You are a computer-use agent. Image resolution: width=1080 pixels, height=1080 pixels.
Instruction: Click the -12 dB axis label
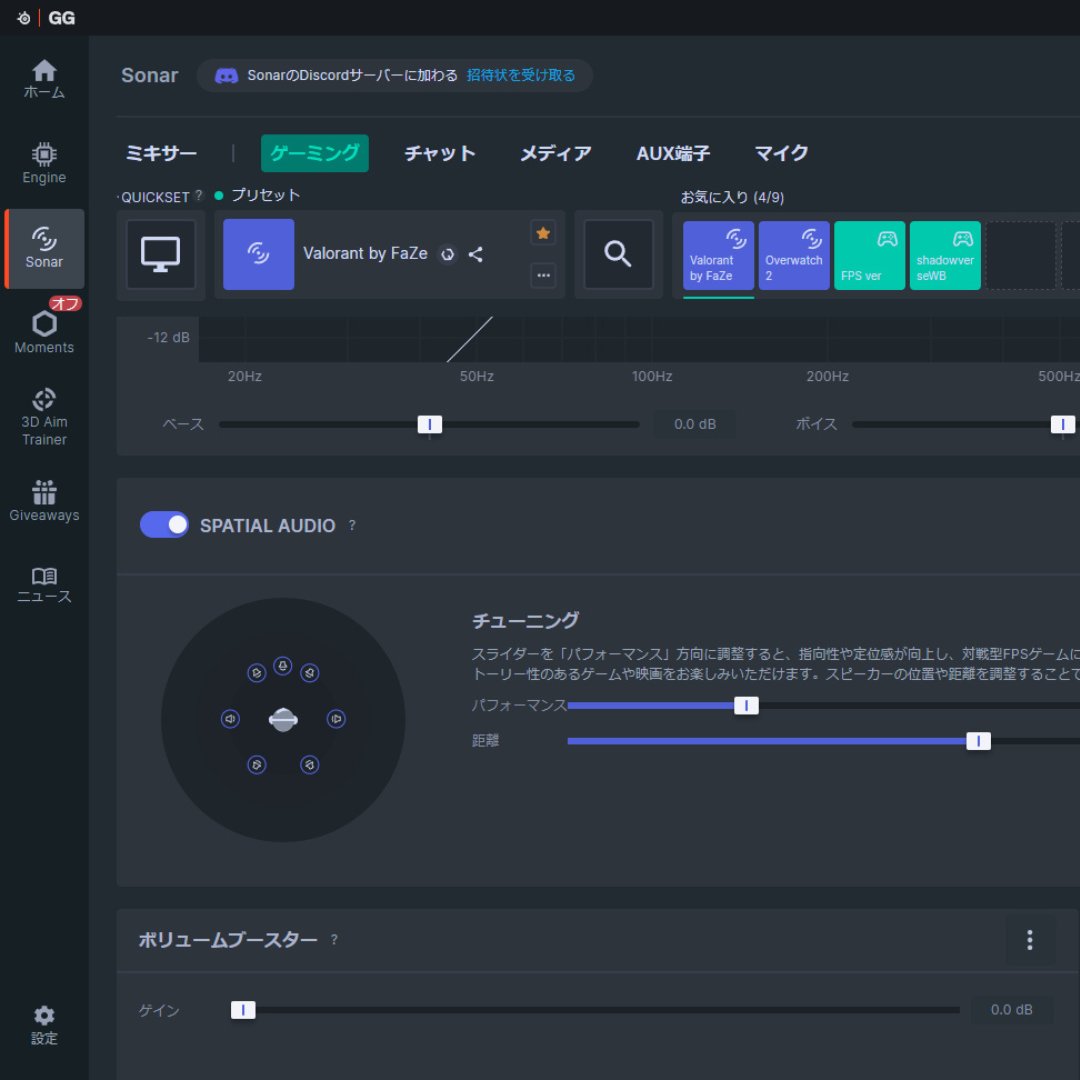point(168,338)
